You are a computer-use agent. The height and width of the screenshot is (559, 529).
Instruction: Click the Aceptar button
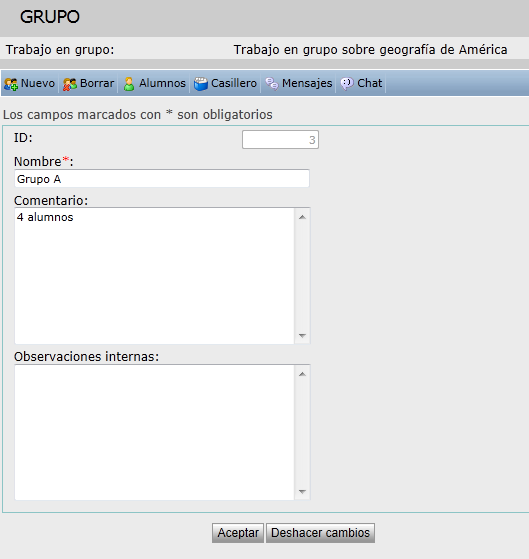tap(238, 533)
